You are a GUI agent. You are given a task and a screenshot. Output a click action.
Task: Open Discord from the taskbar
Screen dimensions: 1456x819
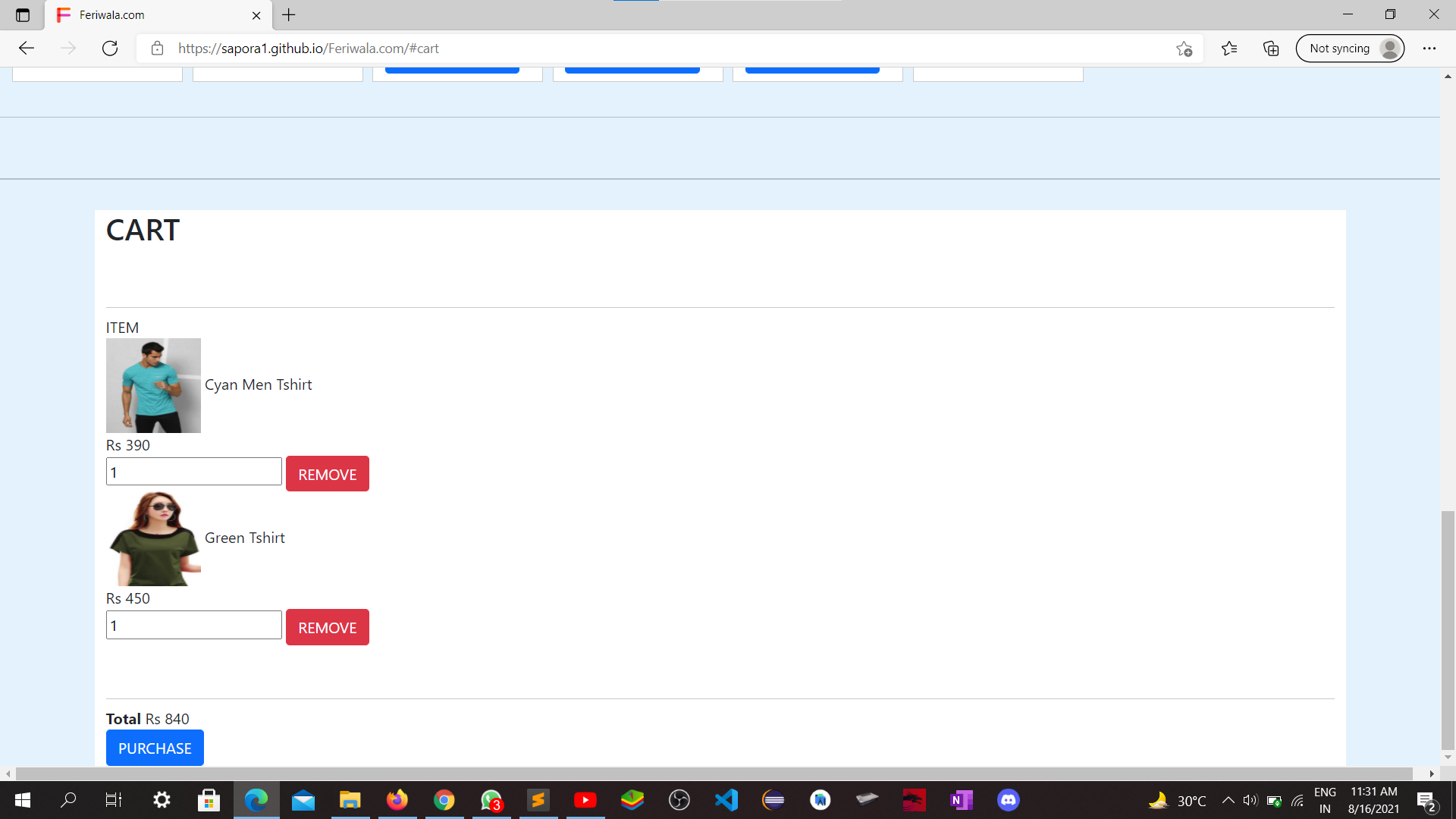pos(1008,800)
